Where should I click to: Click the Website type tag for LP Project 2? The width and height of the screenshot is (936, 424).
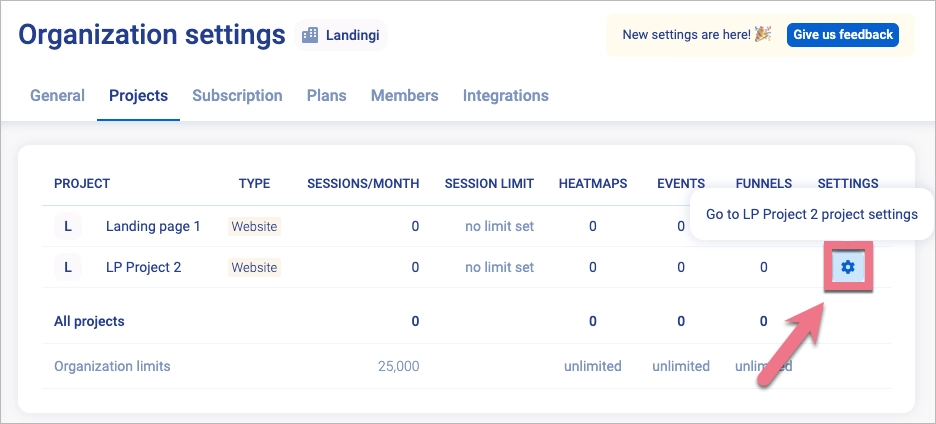(255, 267)
